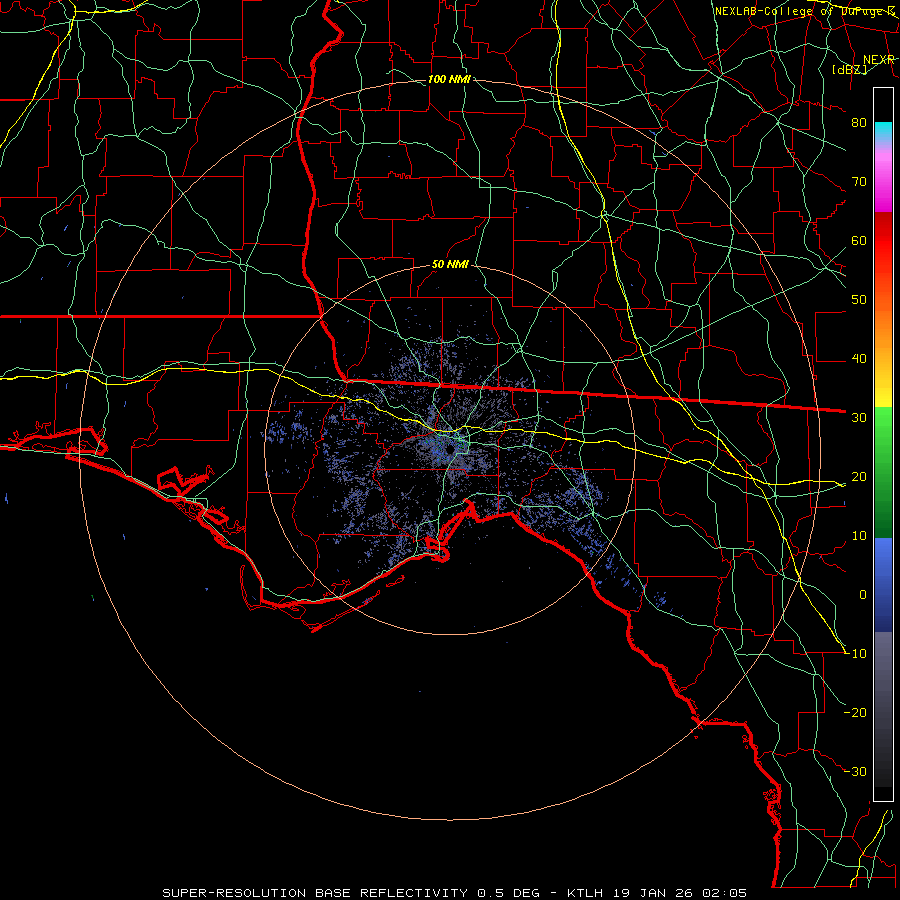Screen dimensions: 900x900
Task: Click the 50 NMI range ring label
Action: [x=450, y=265]
